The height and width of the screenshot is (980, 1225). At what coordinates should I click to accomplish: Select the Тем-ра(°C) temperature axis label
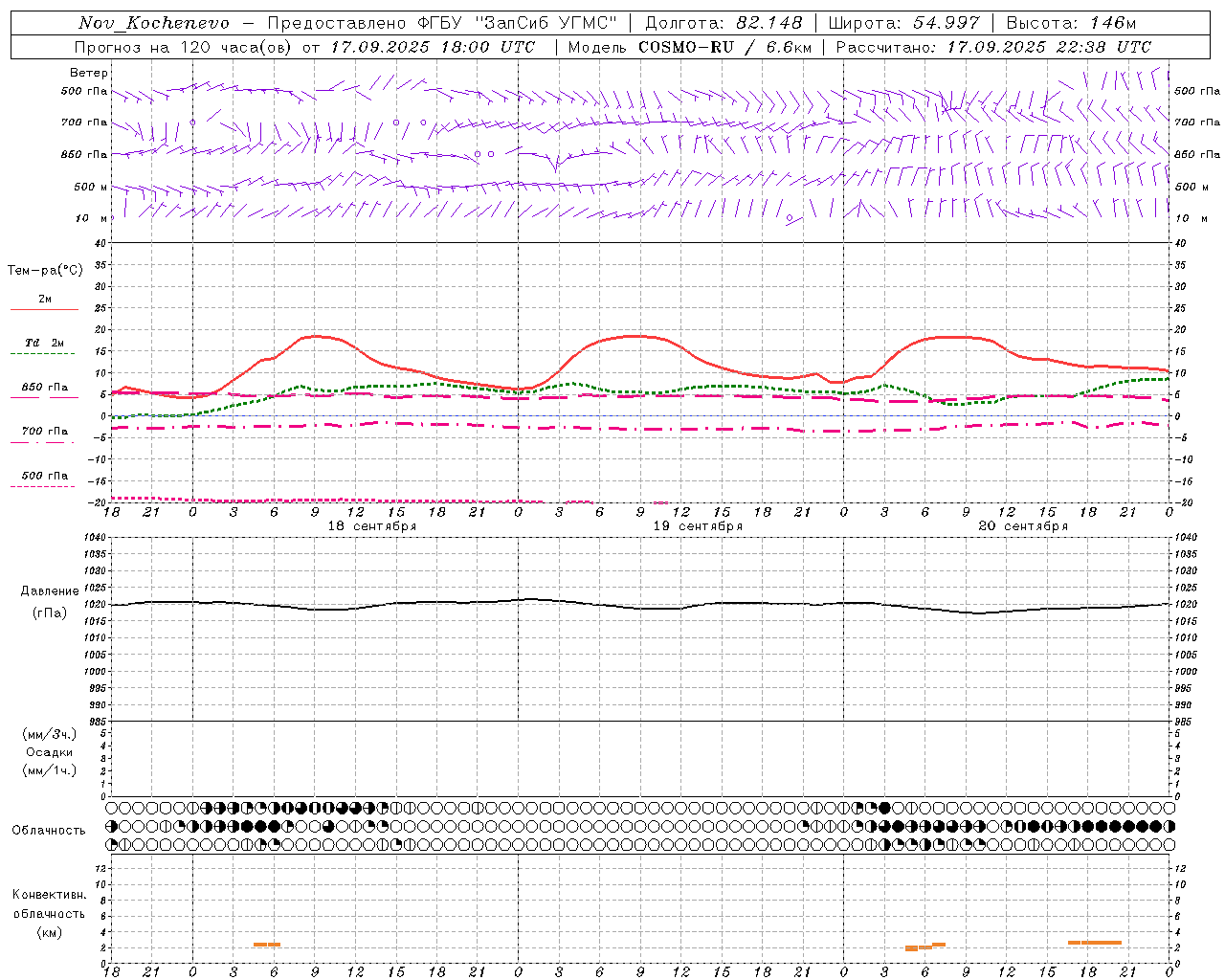point(45,271)
